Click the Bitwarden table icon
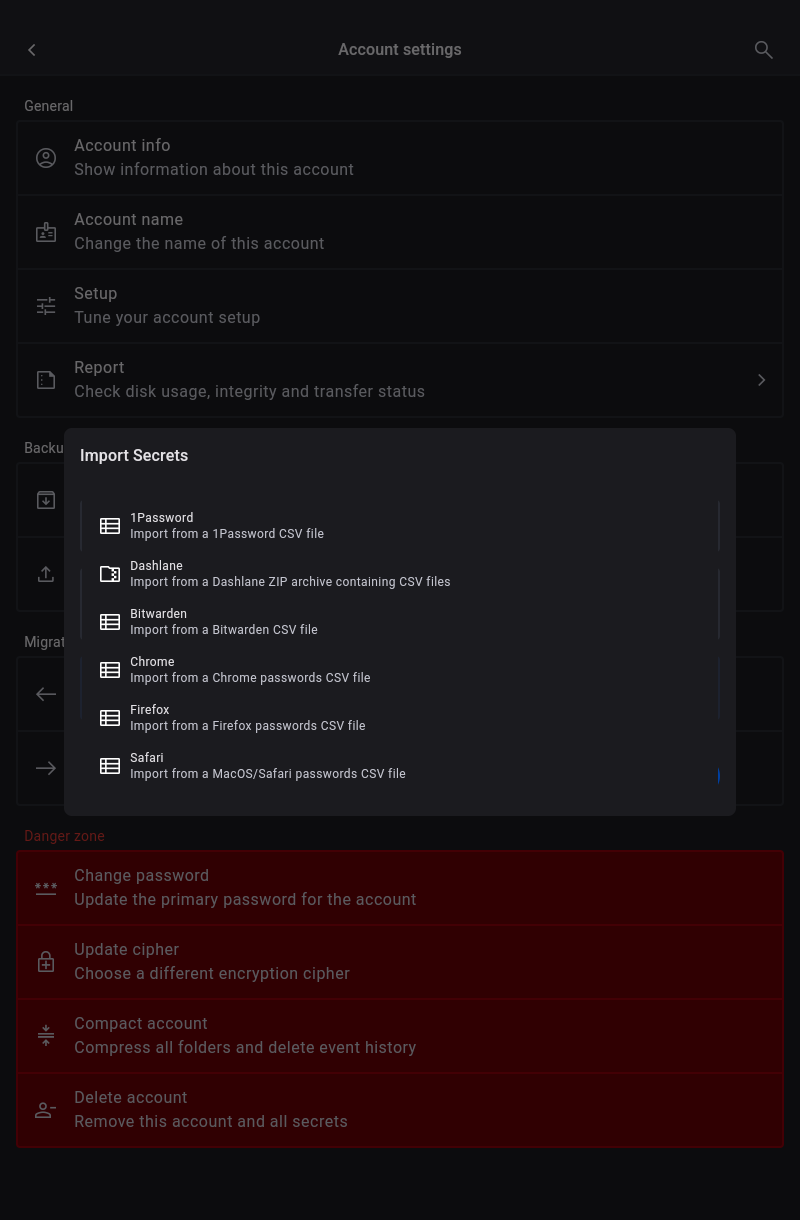Viewport: 800px width, 1220px height. tap(110, 622)
